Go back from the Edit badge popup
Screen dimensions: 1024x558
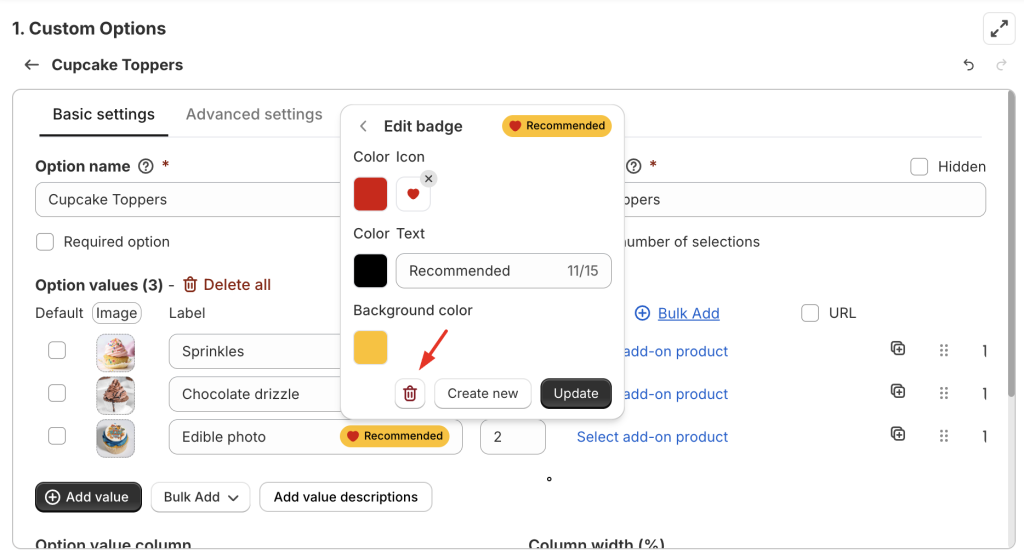(363, 126)
